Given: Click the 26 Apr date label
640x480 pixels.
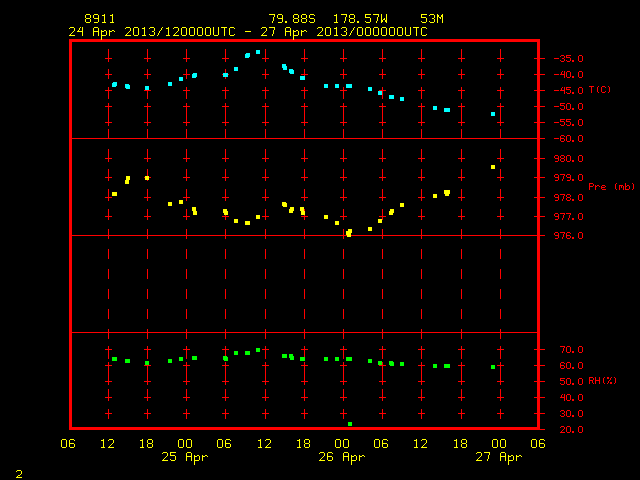Looking at the screenshot, I should tap(342, 457).
